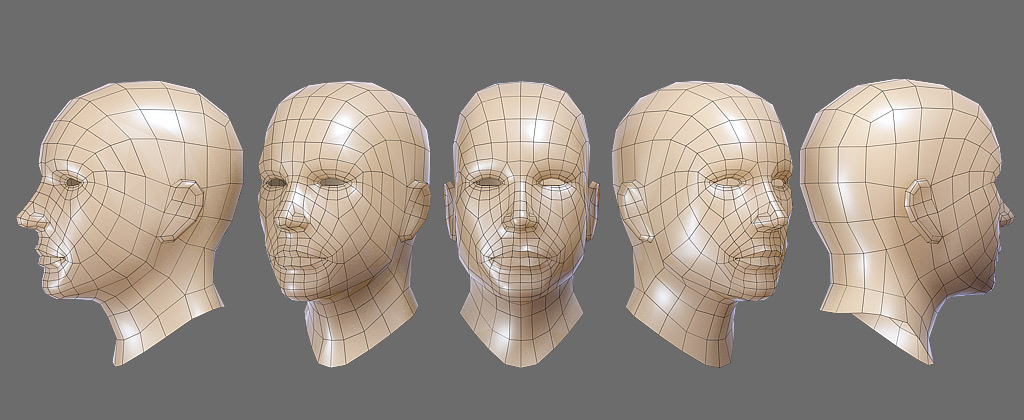Select the left-profile head model
1024x420 pixels.
(x=130, y=222)
